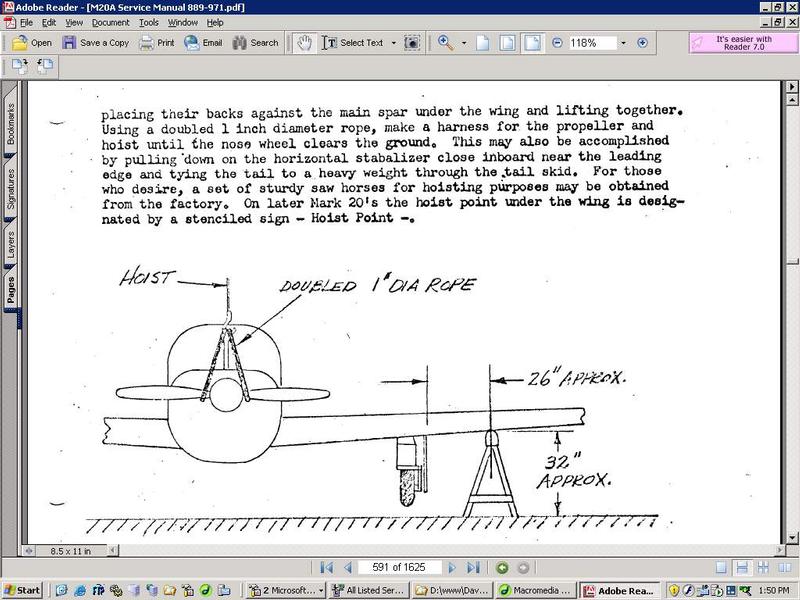Open the Document menu
800x600 pixels.
tap(111, 21)
